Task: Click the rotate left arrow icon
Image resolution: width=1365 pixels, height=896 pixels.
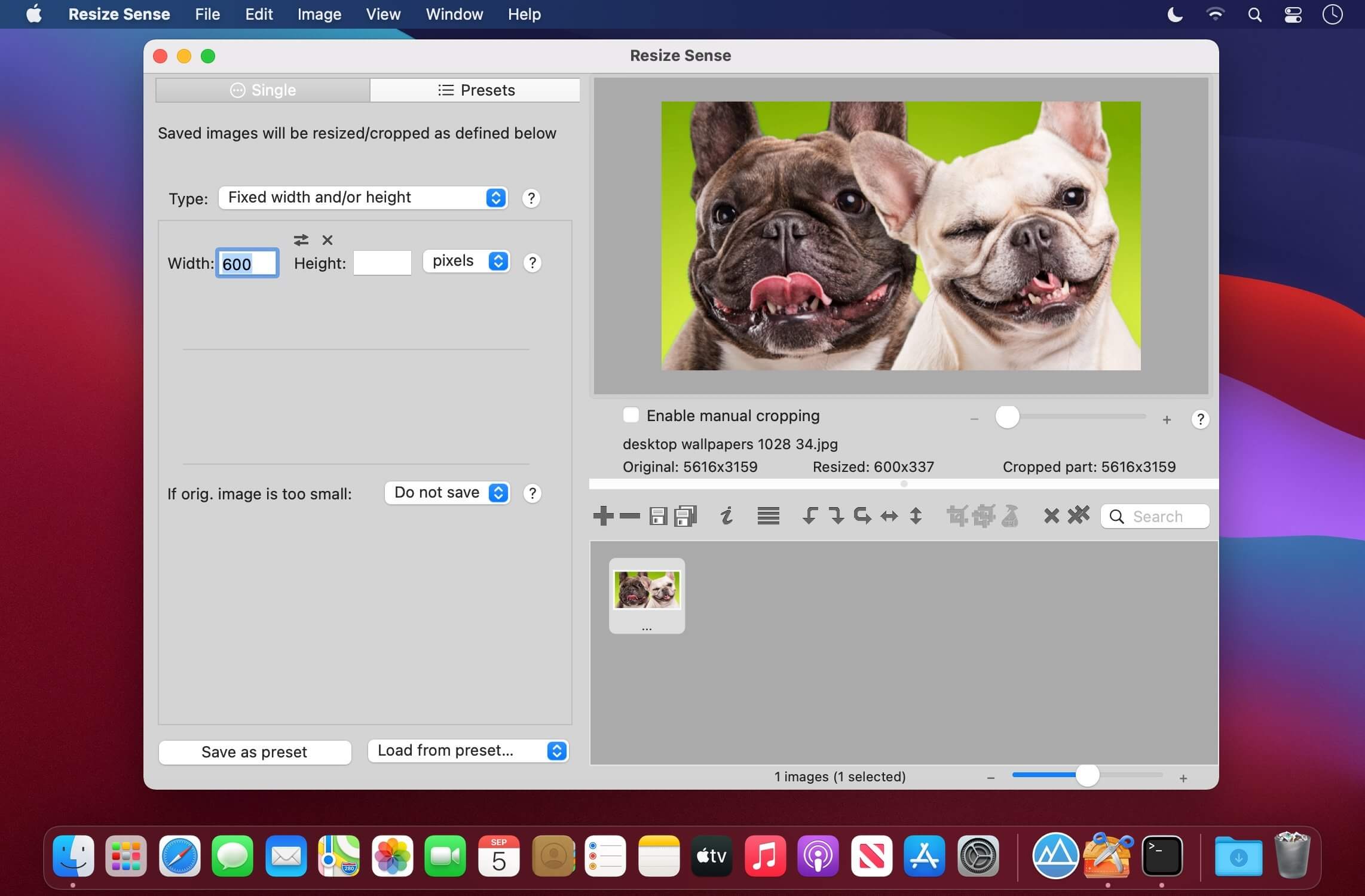Action: tap(809, 515)
